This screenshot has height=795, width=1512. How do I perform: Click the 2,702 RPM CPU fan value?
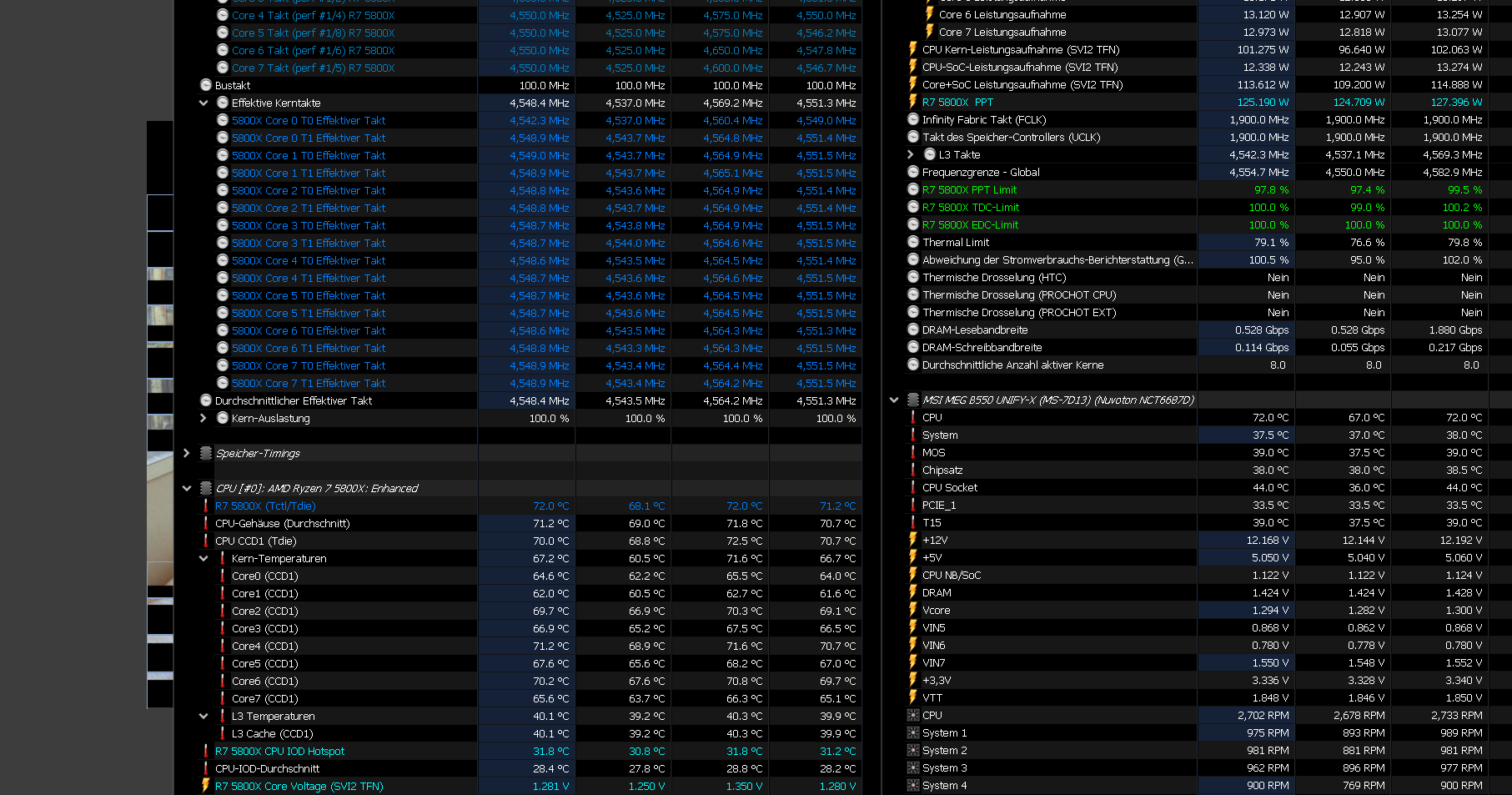tap(1263, 715)
